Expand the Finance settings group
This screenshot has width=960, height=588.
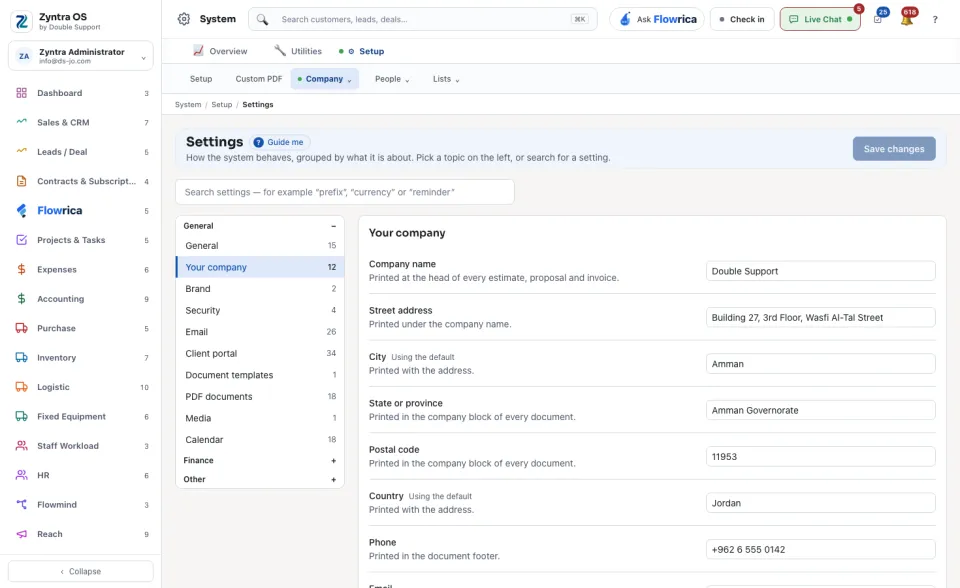click(334, 461)
